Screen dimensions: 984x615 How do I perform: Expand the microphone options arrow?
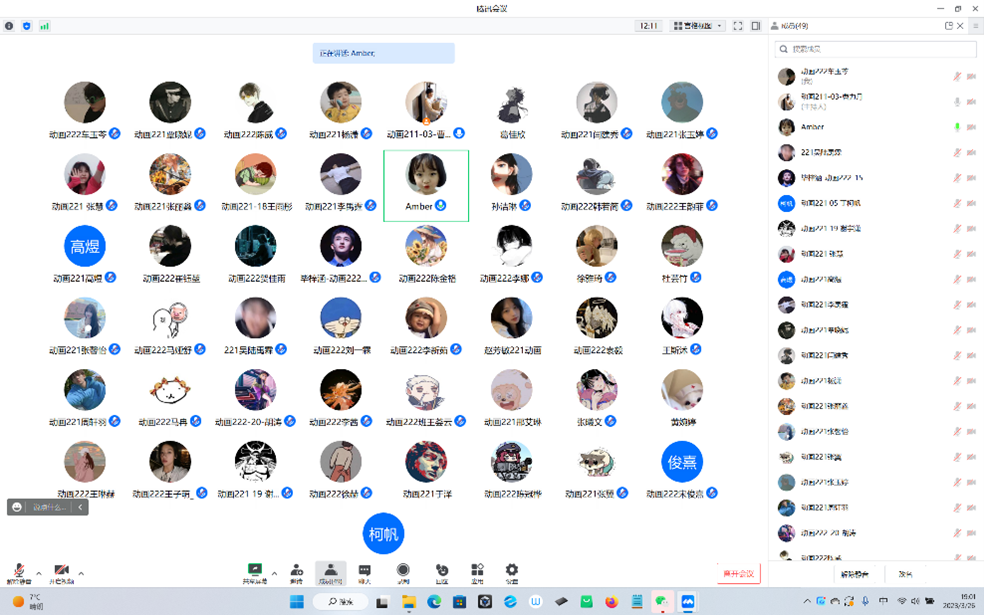[x=39, y=574]
